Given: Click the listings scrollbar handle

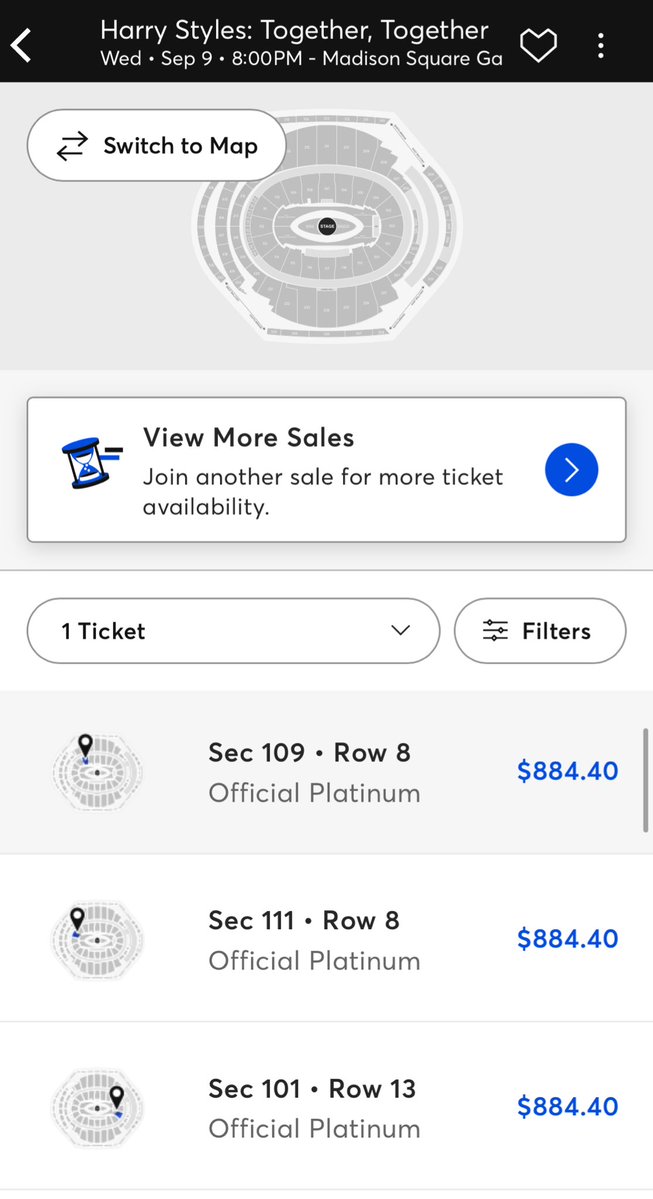Looking at the screenshot, I should tap(645, 779).
